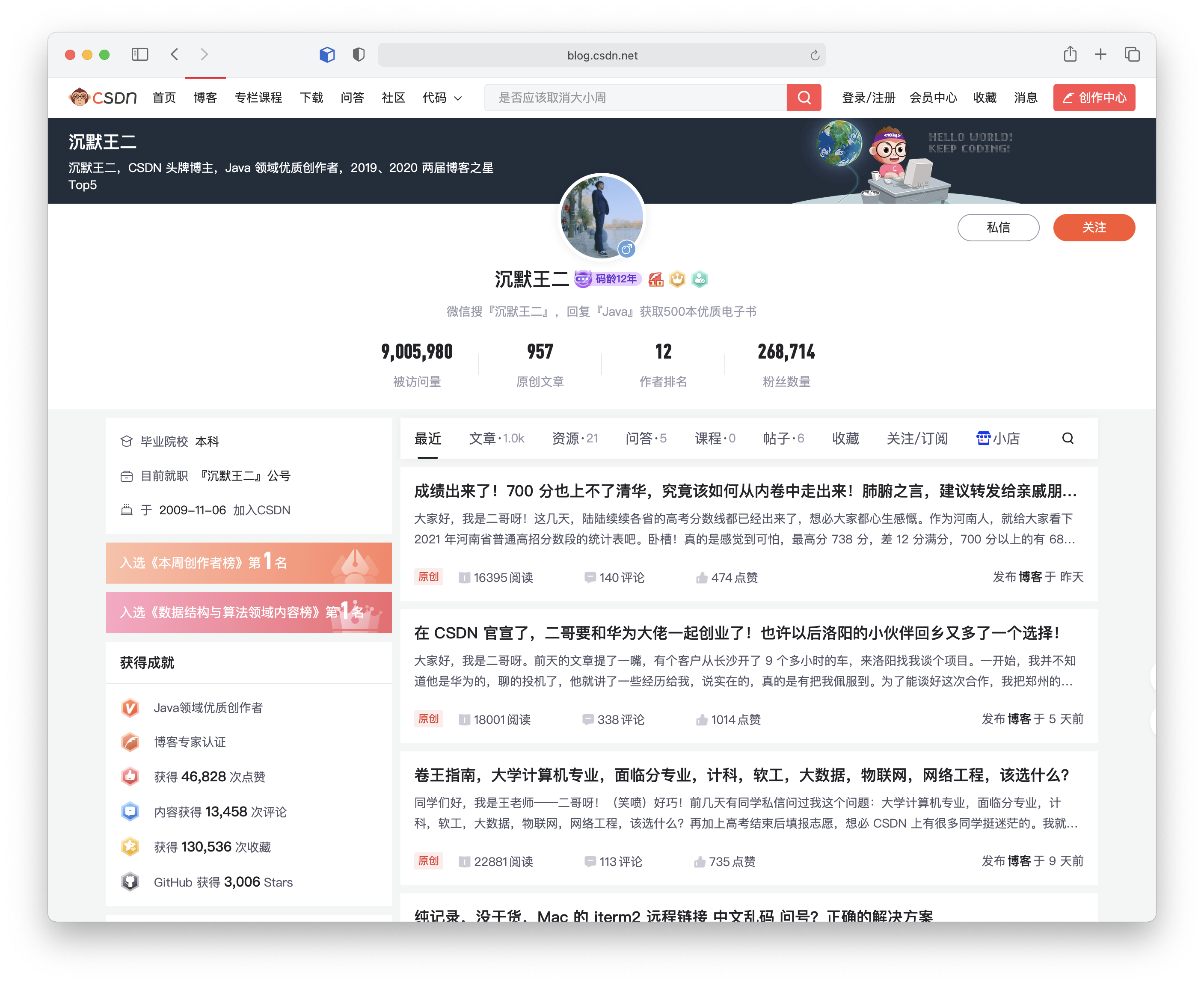The width and height of the screenshot is (1204, 985).
Task: Click the Safari sidebar toggle icon
Action: pyautogui.click(x=139, y=54)
